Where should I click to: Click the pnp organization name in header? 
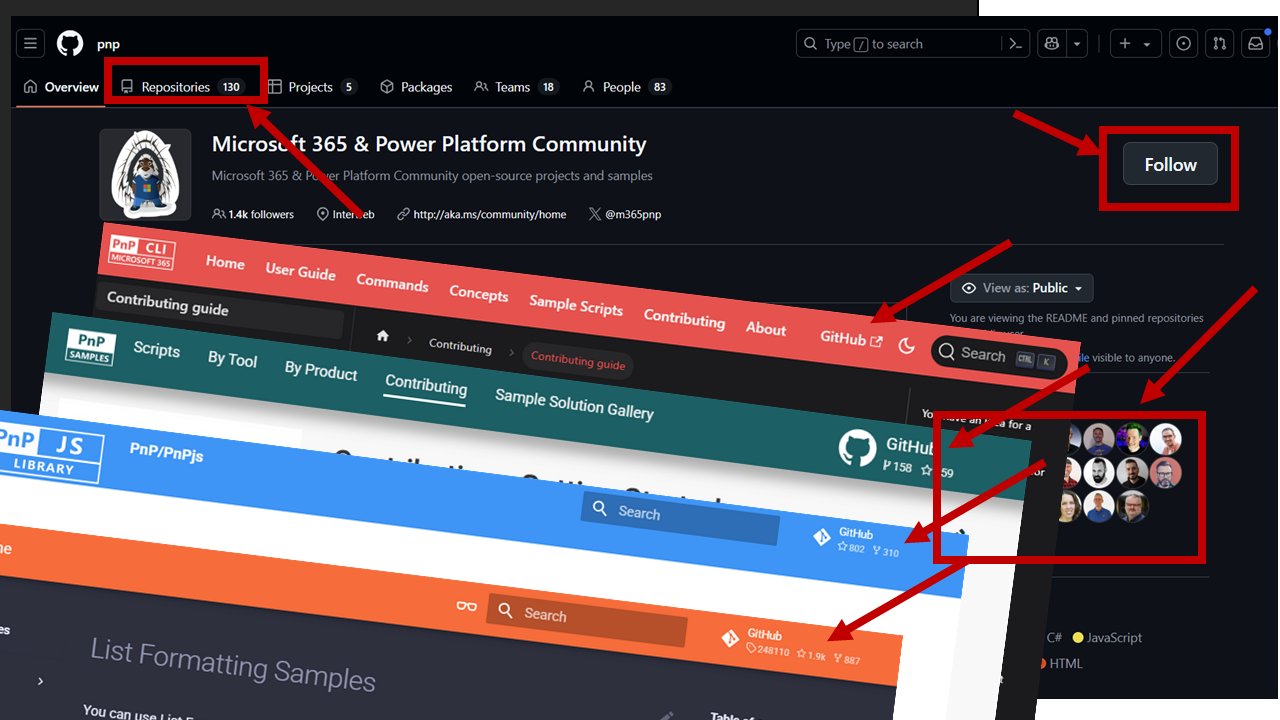pyautogui.click(x=108, y=44)
